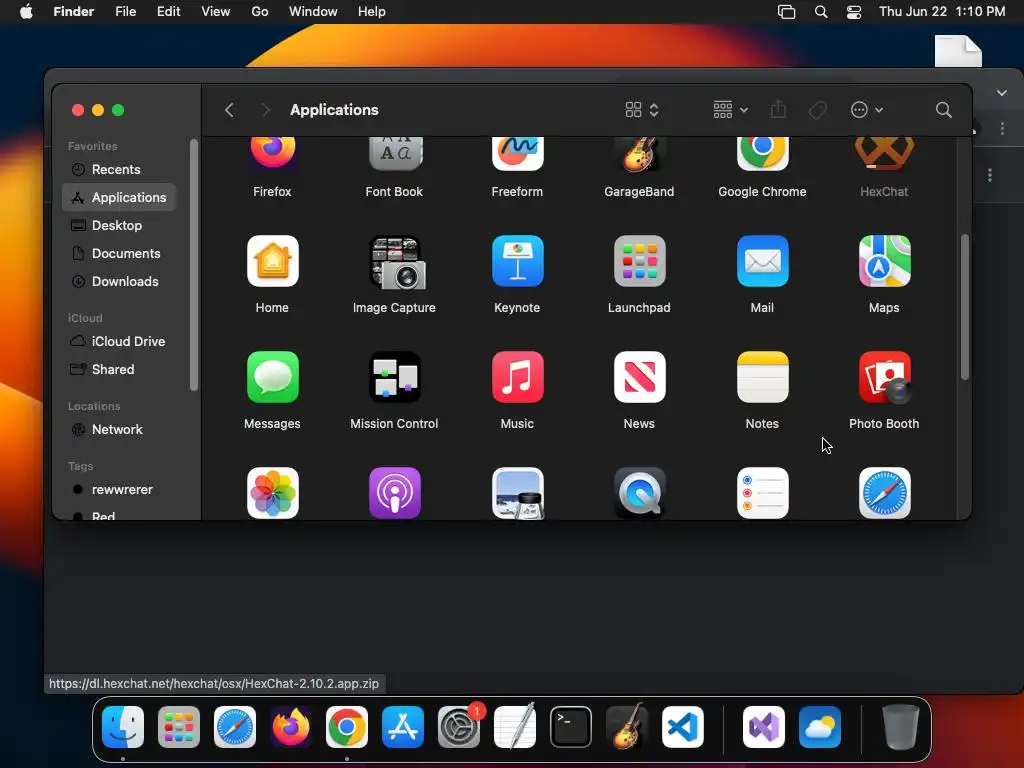The width and height of the screenshot is (1024, 768).
Task: Open the Finder action ellipsis menu
Action: point(867,110)
